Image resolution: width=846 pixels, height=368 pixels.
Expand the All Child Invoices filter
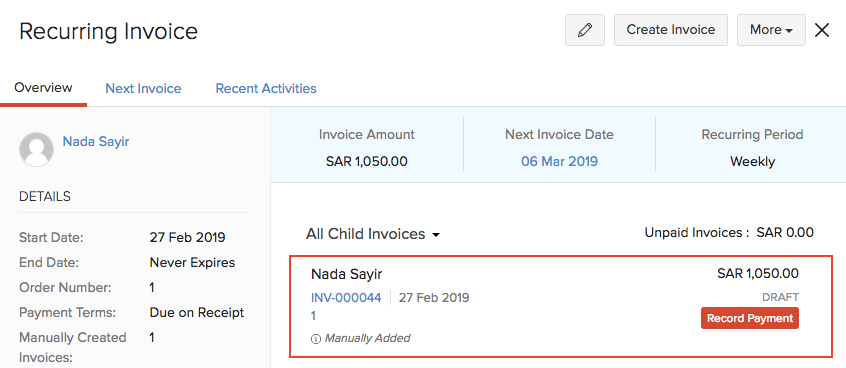(x=373, y=234)
